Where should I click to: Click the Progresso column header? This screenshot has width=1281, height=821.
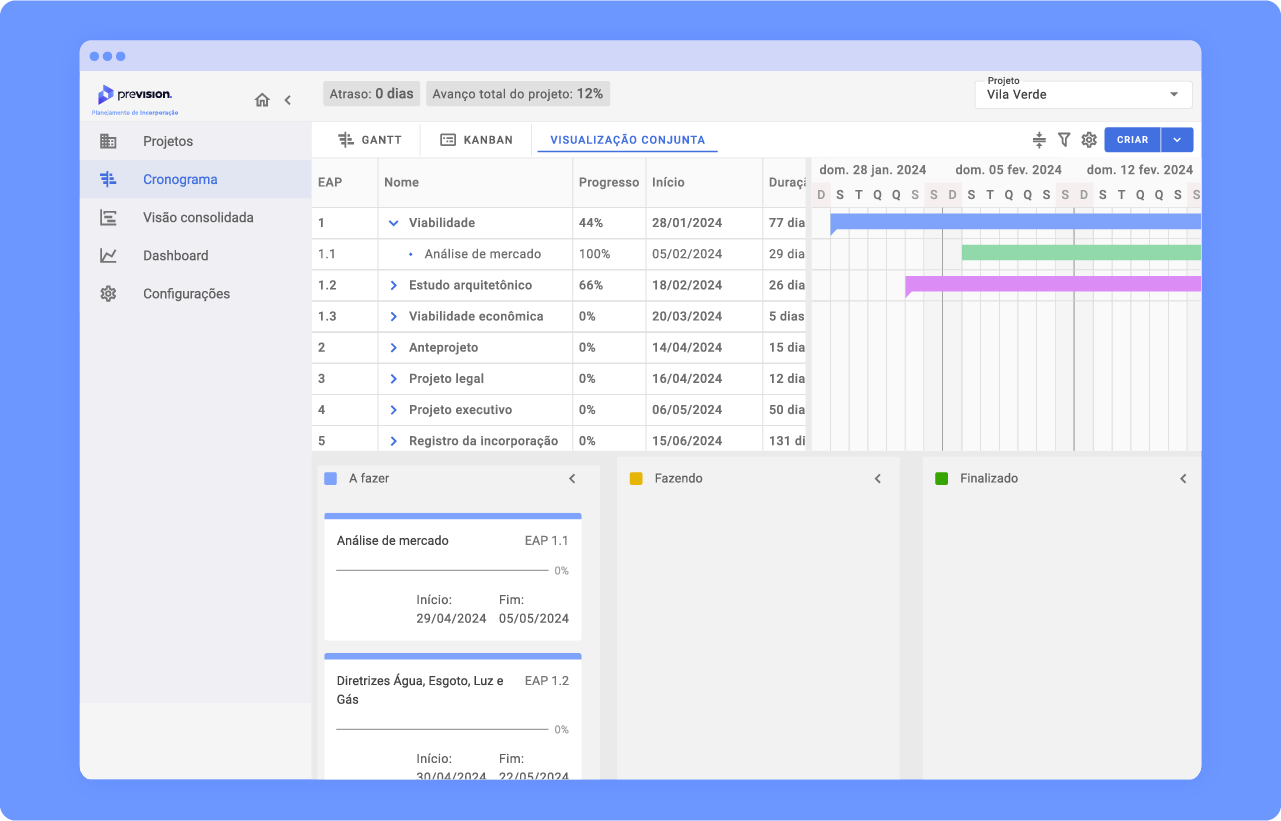pyautogui.click(x=609, y=182)
